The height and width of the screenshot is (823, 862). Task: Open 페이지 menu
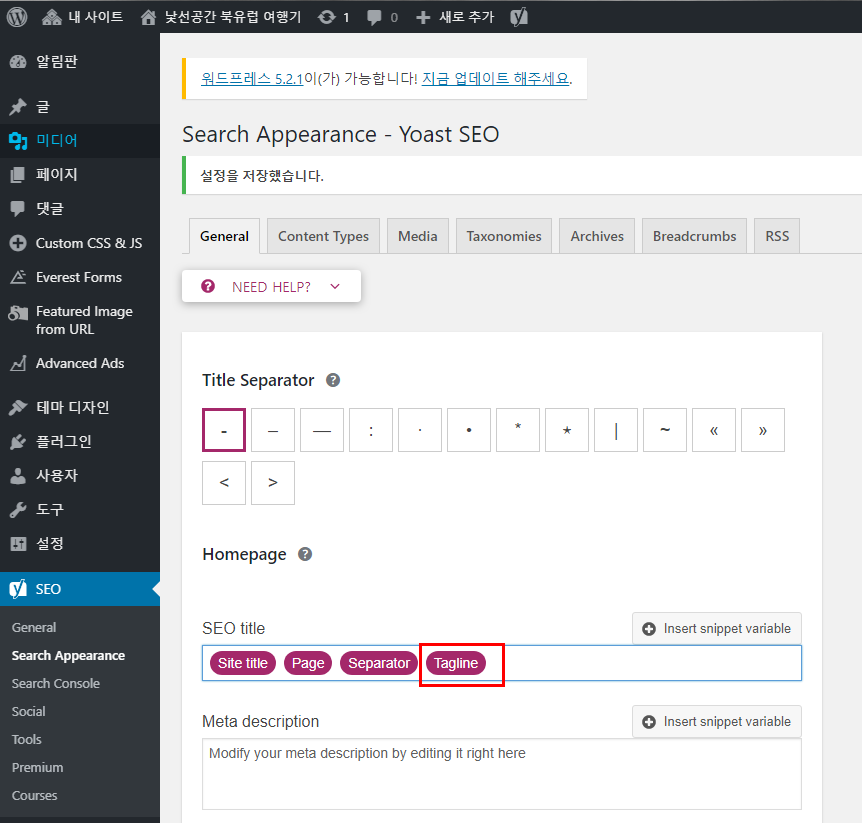click(x=80, y=175)
